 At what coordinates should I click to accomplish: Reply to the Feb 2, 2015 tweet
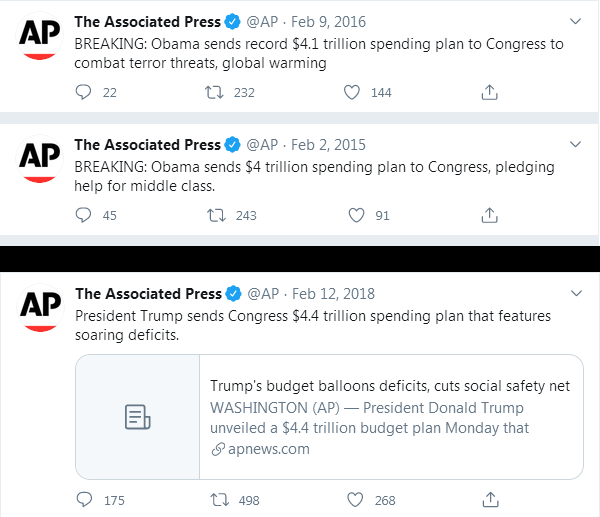pos(83,215)
